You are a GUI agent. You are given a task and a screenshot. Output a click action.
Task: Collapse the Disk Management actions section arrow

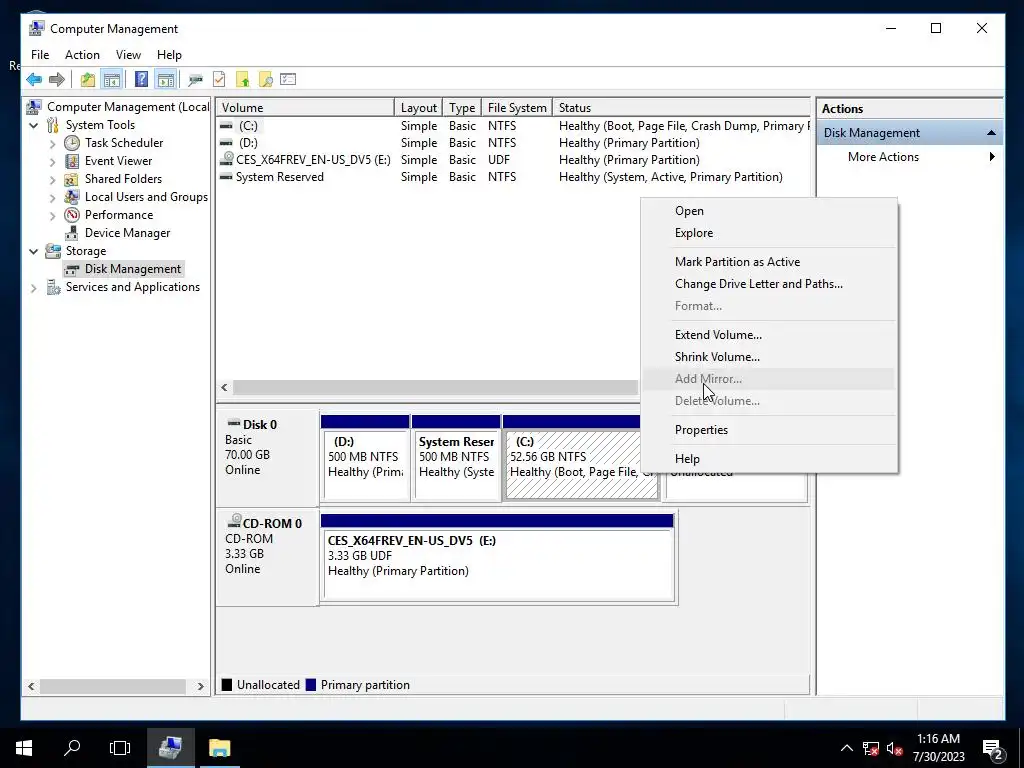[x=991, y=133]
